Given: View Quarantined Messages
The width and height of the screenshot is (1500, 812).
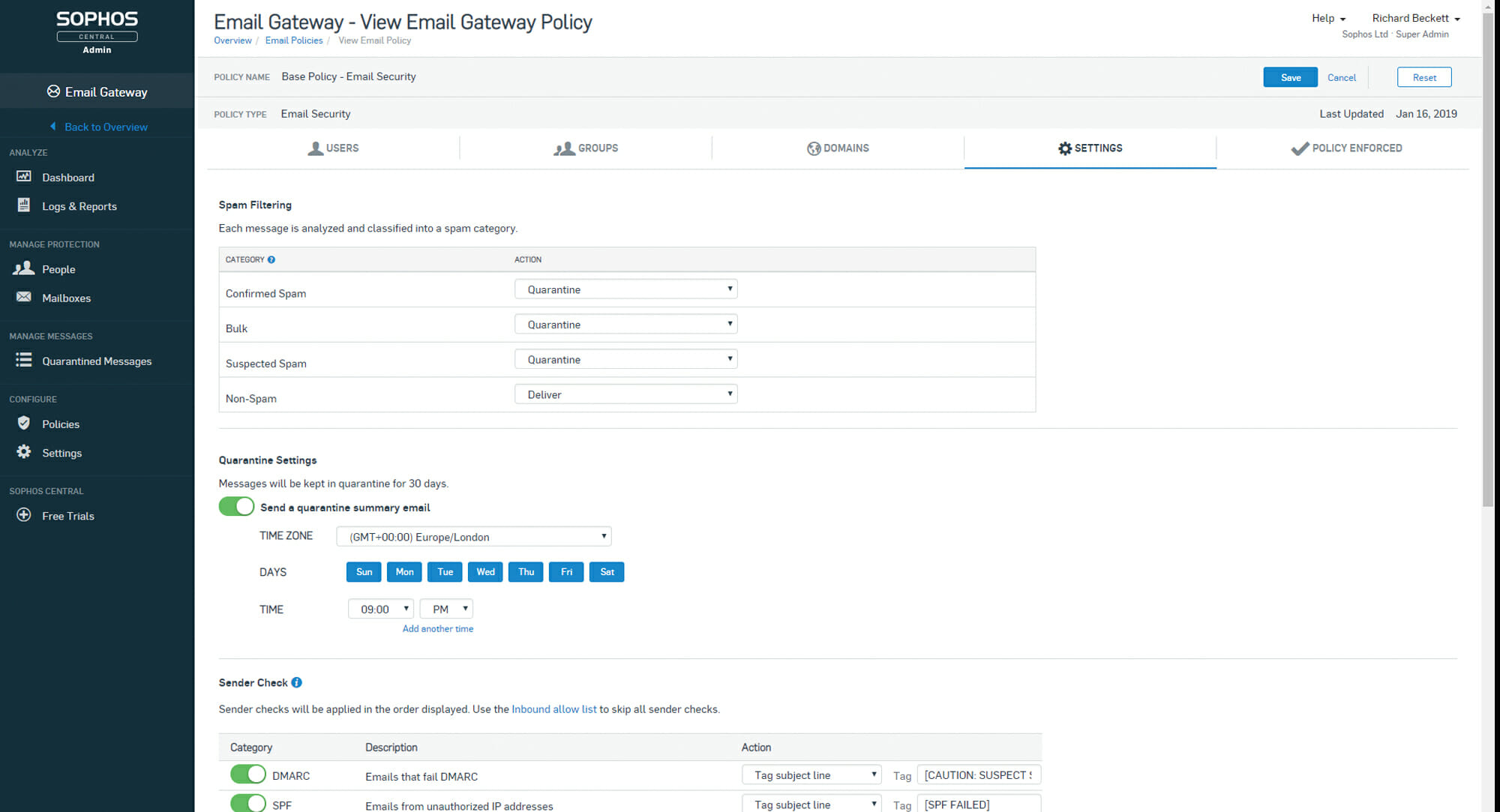Looking at the screenshot, I should (x=97, y=361).
